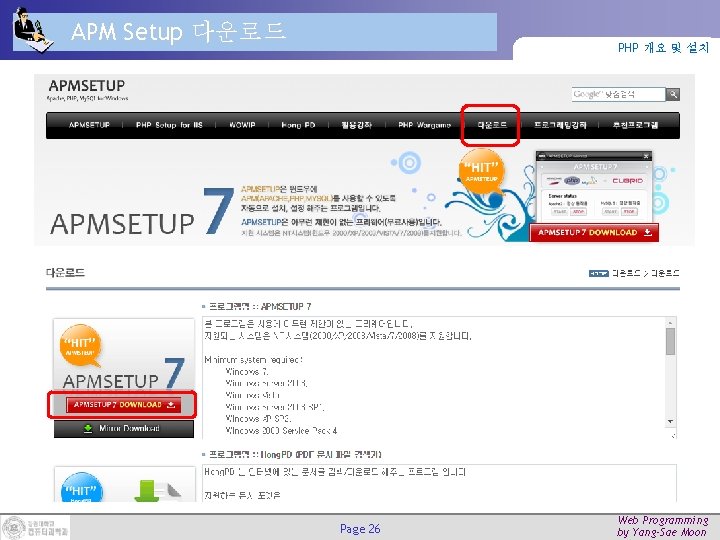Click the banner APMSETUP 7 DOWNLOAD button
The width and height of the screenshot is (720, 540).
[x=594, y=232]
